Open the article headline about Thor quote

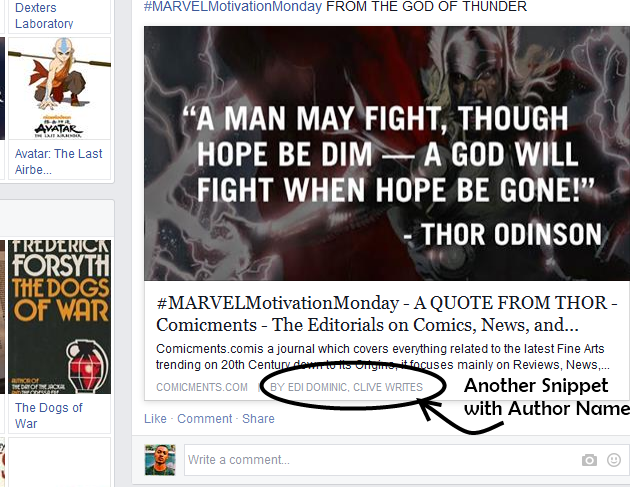pos(387,313)
